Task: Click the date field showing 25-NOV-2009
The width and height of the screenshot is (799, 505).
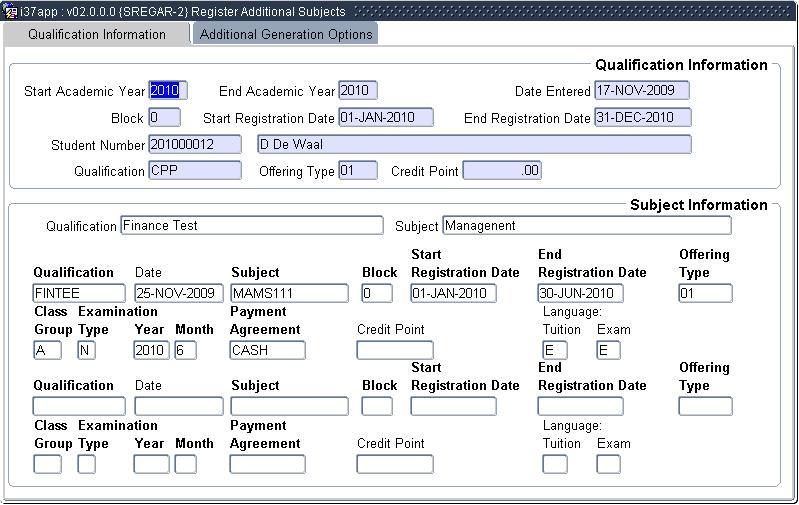Action: pyautogui.click(x=179, y=294)
